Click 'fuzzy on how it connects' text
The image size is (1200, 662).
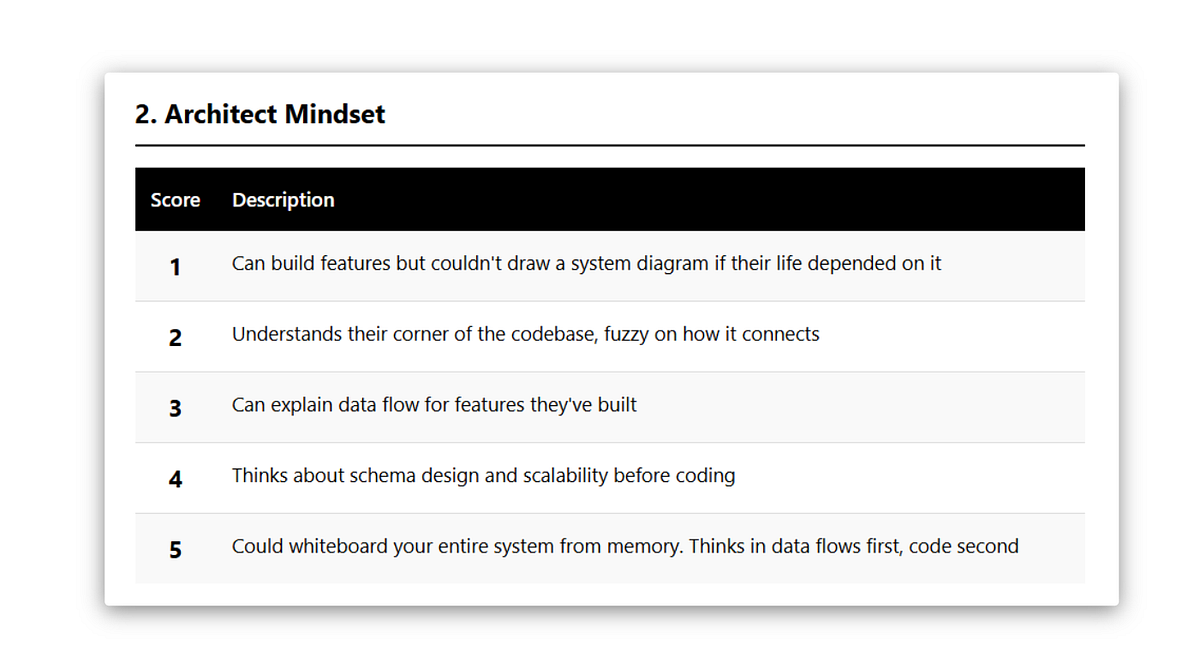714,335
